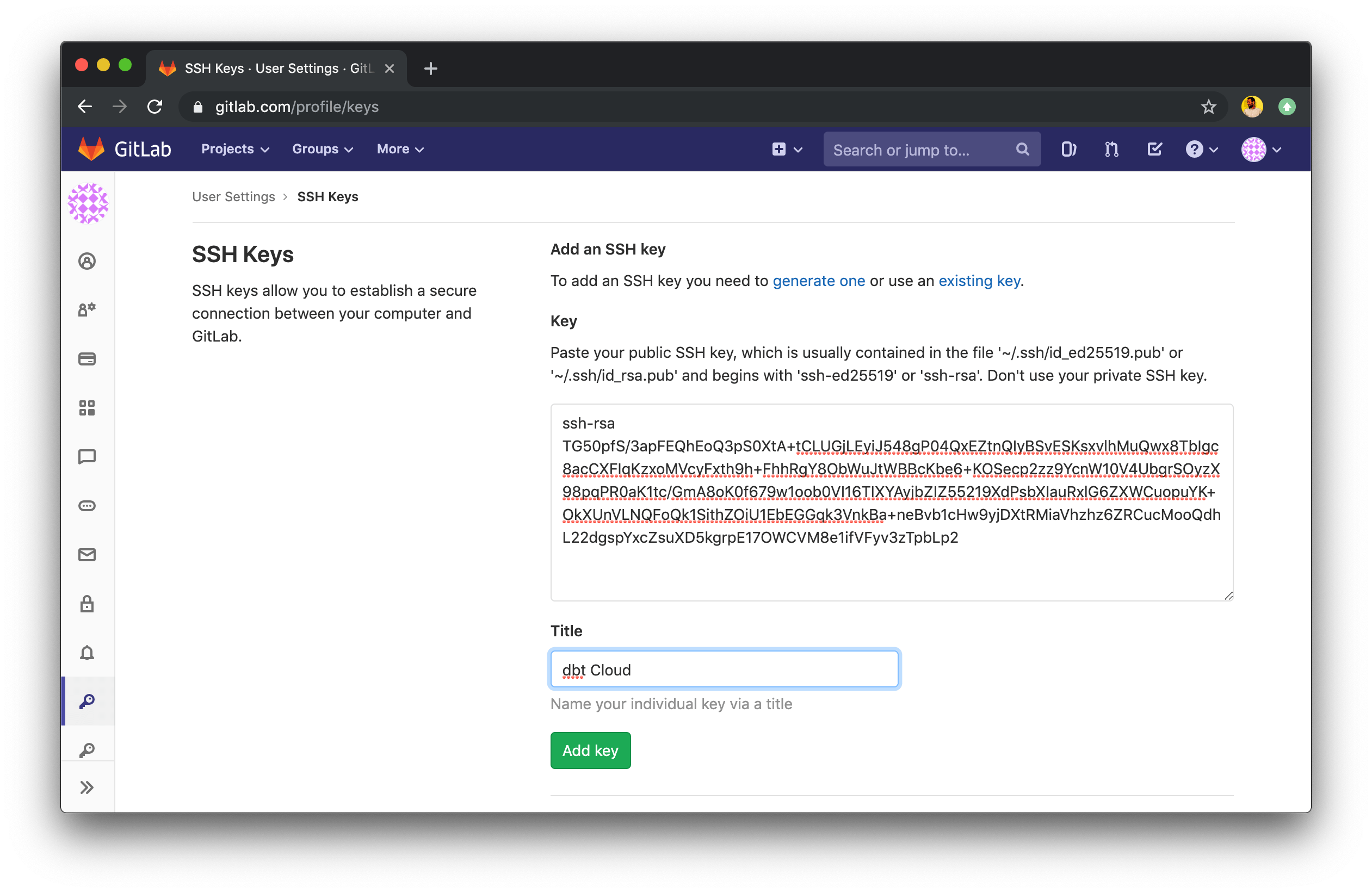Open Account settings via person-gear icon
The image size is (1372, 893).
[88, 309]
